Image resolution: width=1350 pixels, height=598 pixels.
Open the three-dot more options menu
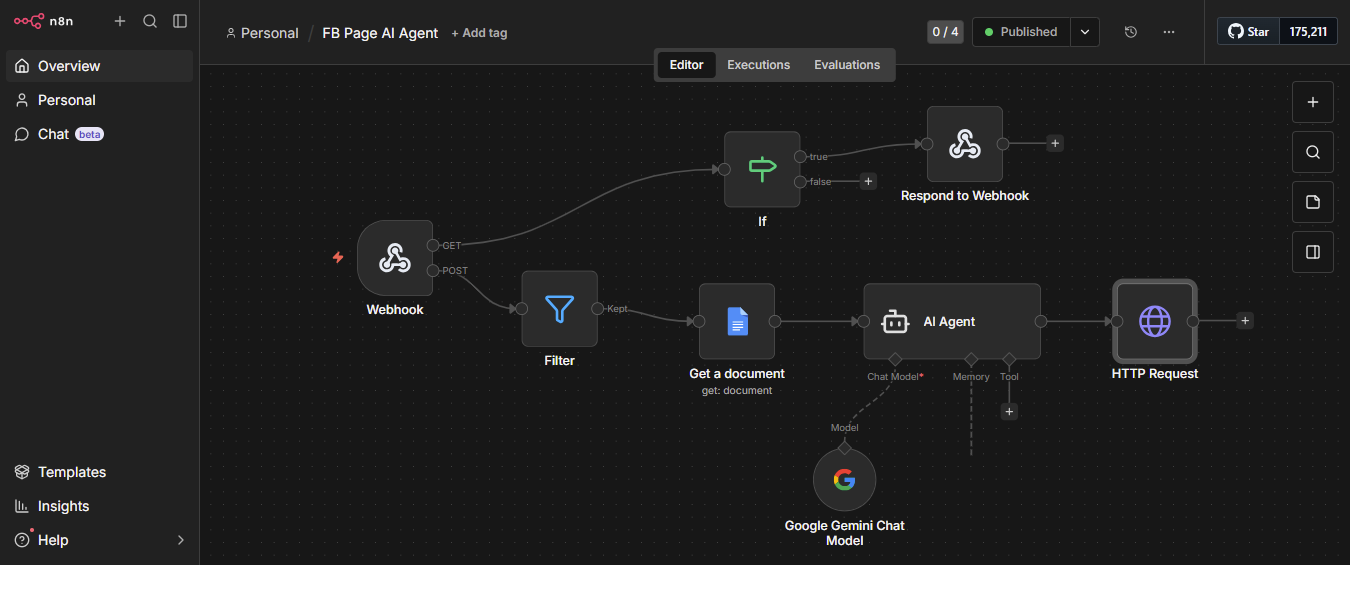click(1169, 32)
